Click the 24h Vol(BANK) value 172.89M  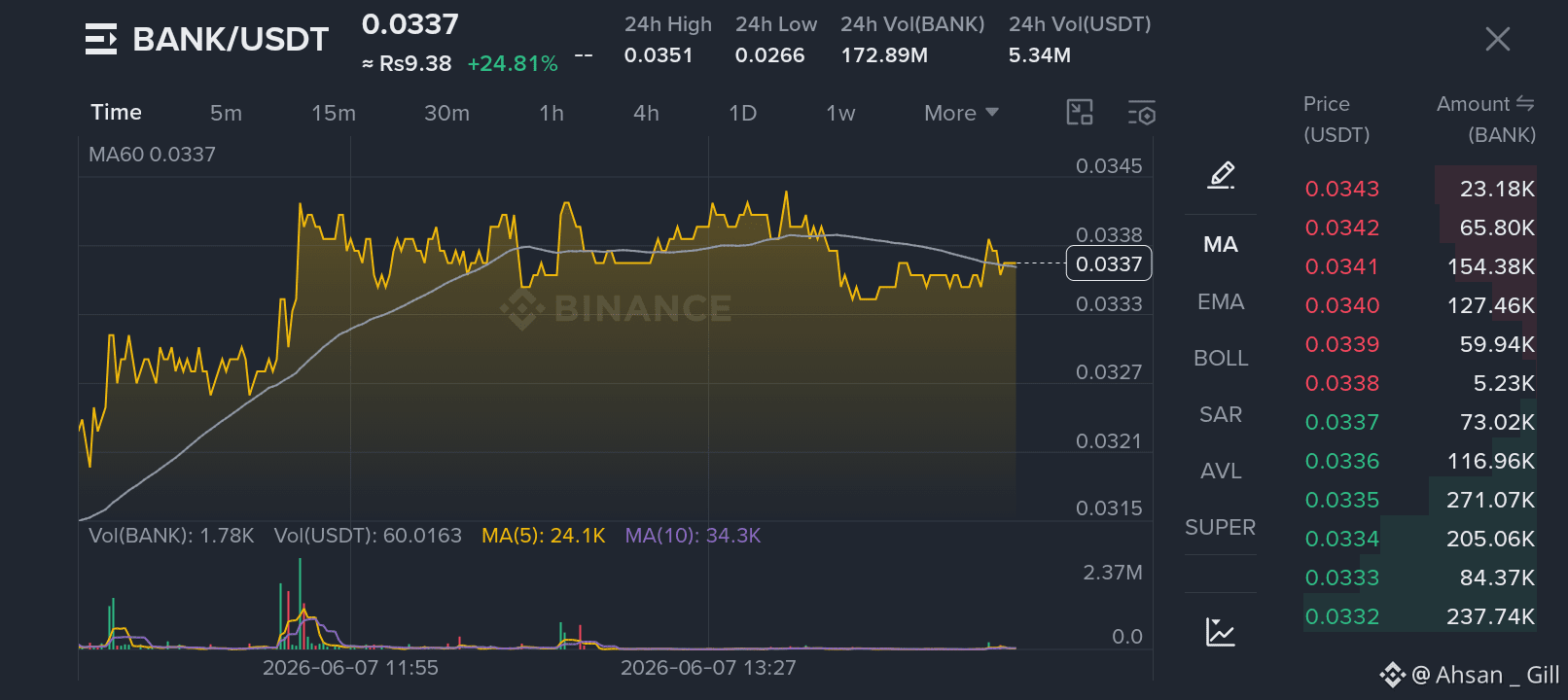884,55
